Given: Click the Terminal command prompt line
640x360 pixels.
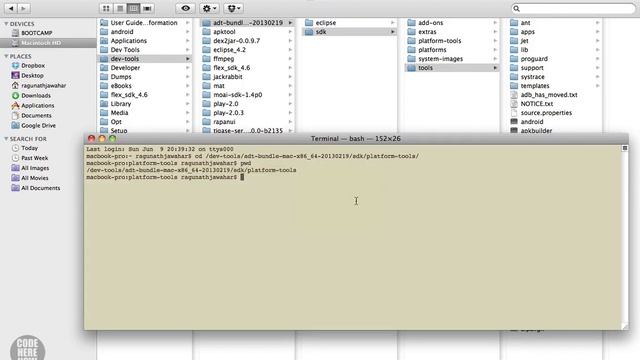Looking at the screenshot, I should point(165,177).
